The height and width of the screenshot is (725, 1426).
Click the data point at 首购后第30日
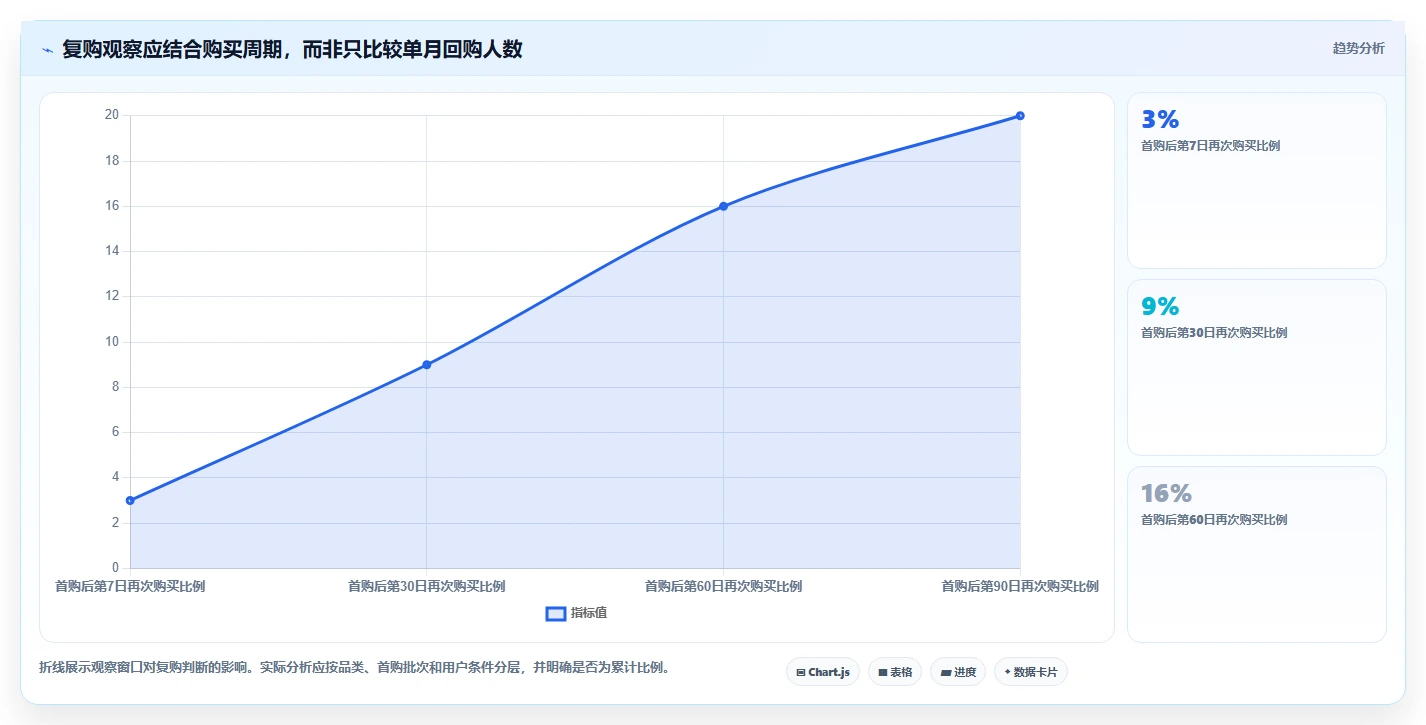(427, 364)
